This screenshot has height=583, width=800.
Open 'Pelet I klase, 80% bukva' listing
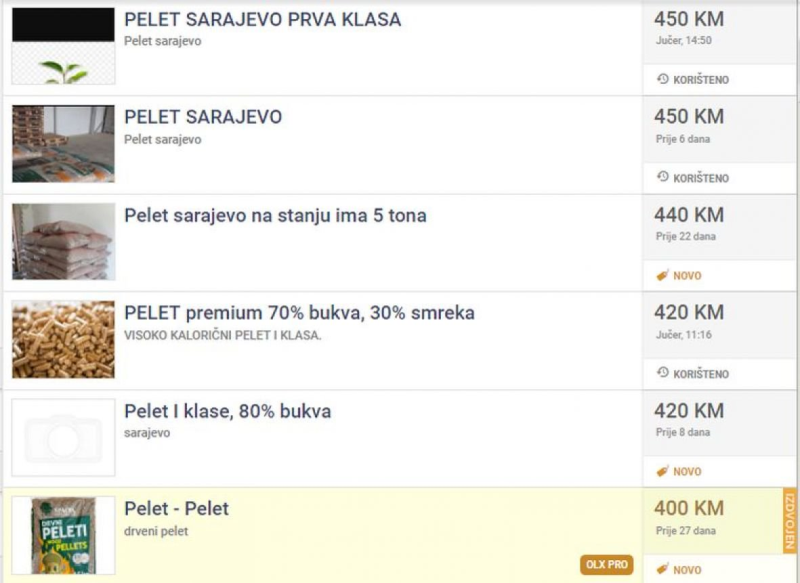pos(227,411)
